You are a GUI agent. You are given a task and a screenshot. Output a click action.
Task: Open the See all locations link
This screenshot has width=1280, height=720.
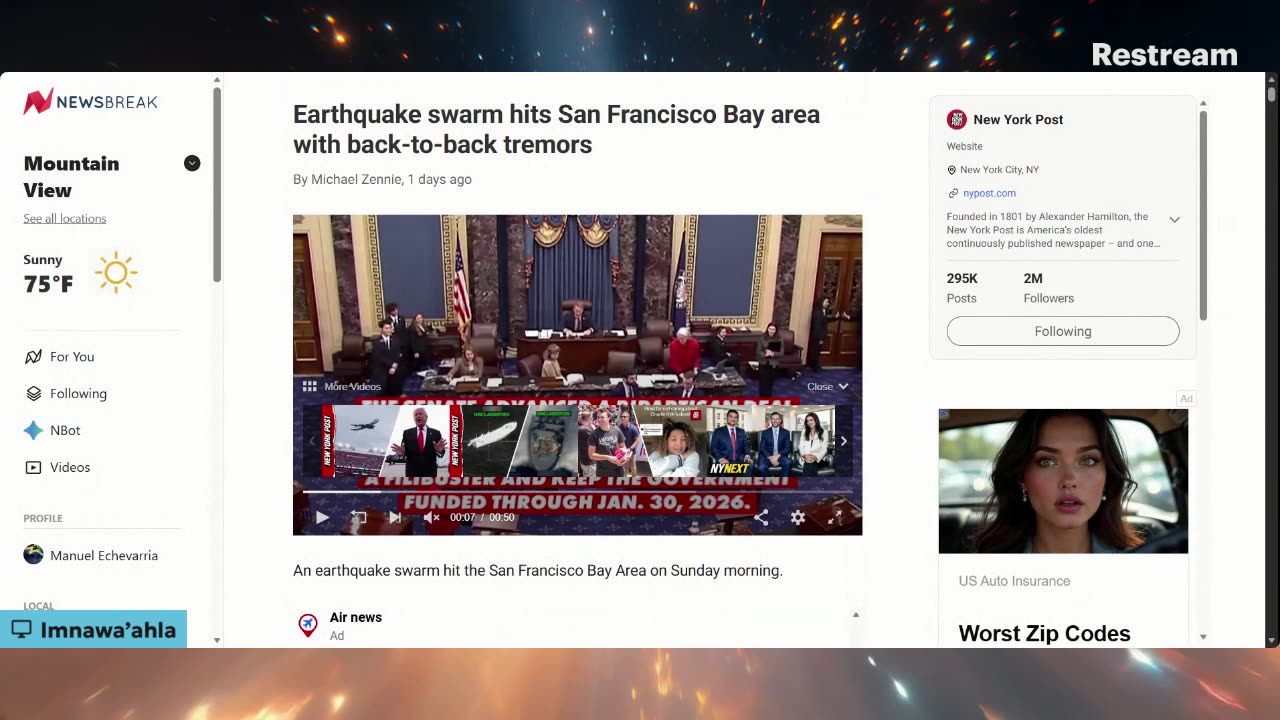(65, 218)
